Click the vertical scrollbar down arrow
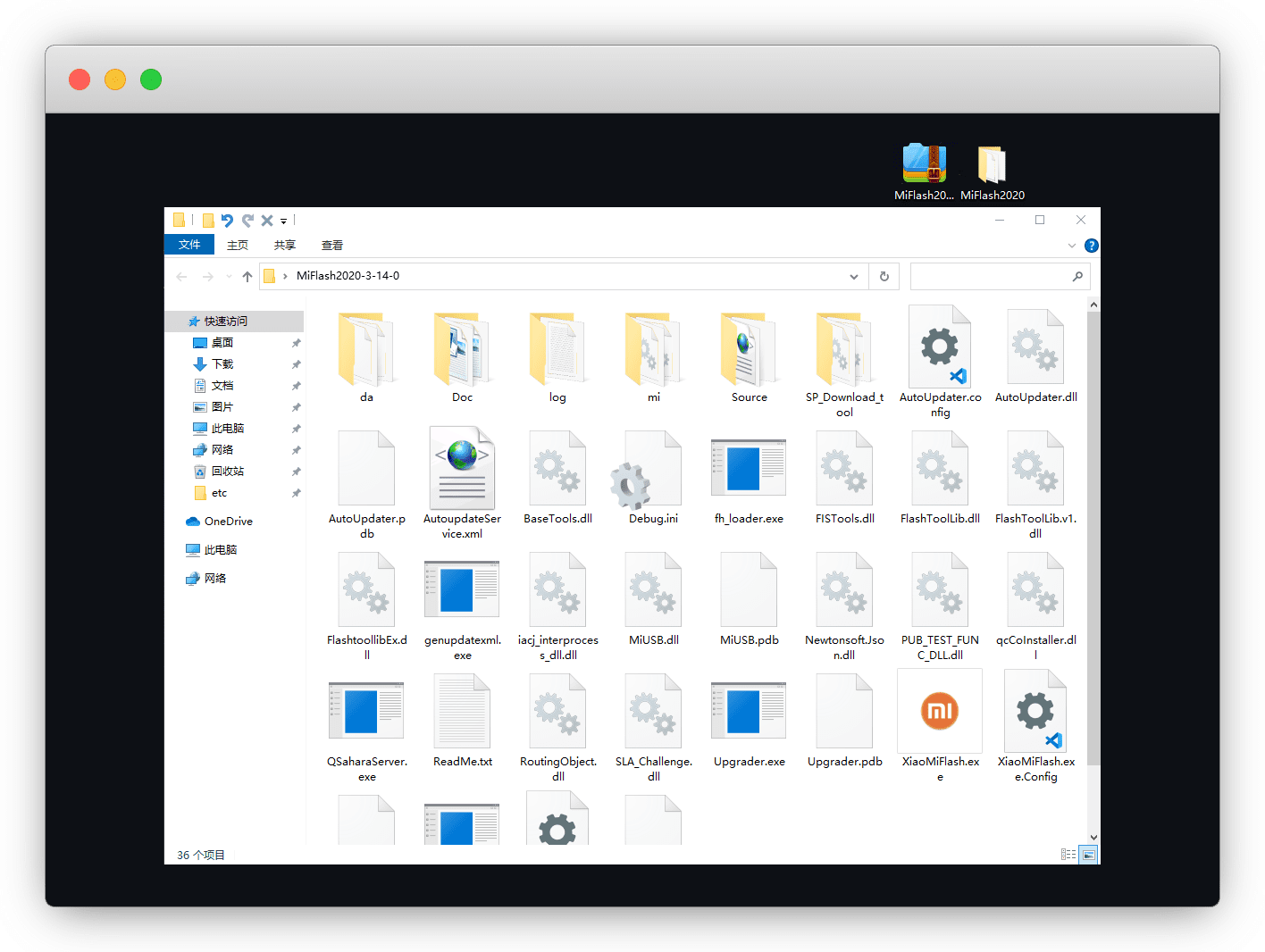The width and height of the screenshot is (1265, 952). tap(1093, 838)
